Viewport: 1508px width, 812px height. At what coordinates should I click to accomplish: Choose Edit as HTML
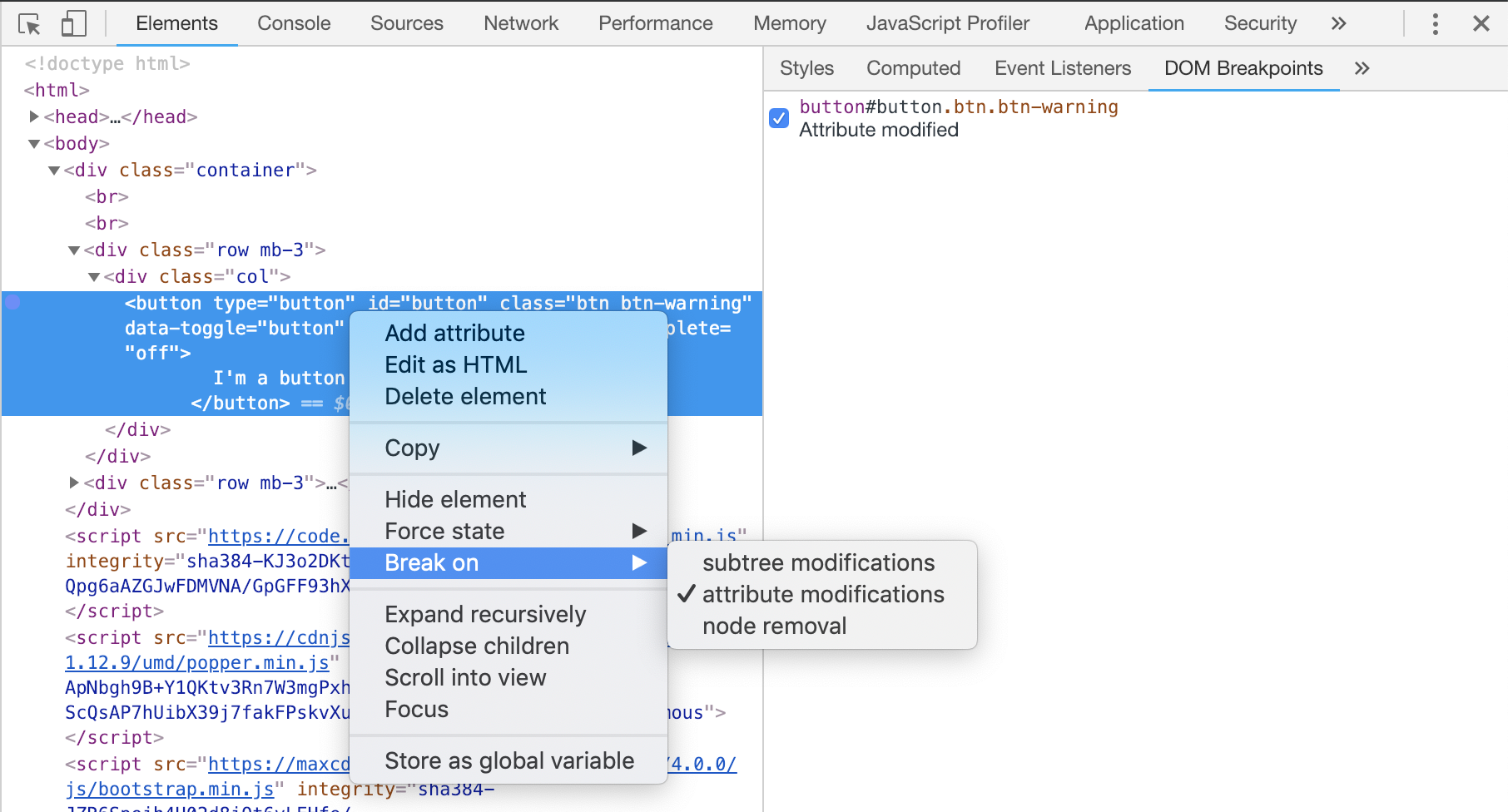click(508, 364)
